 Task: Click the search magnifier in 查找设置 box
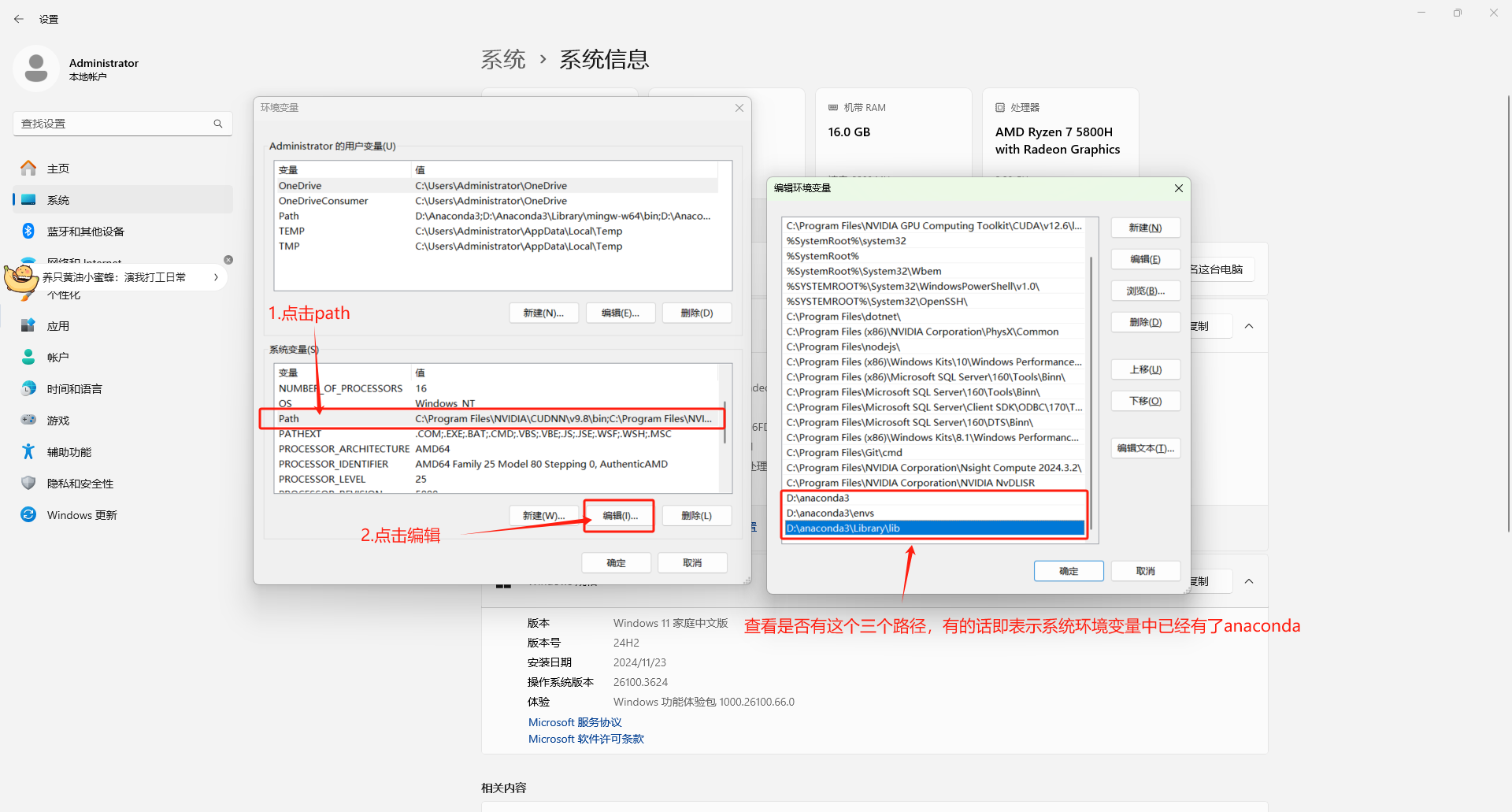[218, 124]
